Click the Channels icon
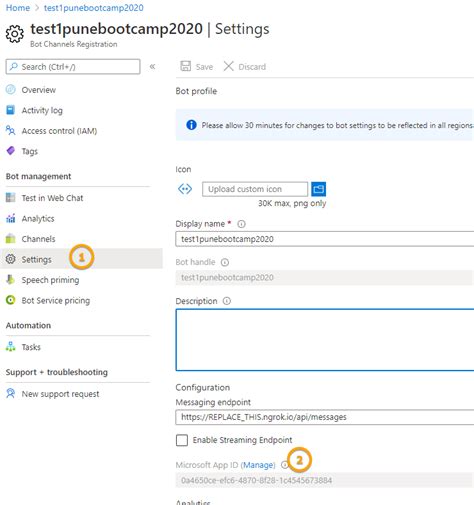Image resolution: width=474 pixels, height=505 pixels. click(11, 238)
